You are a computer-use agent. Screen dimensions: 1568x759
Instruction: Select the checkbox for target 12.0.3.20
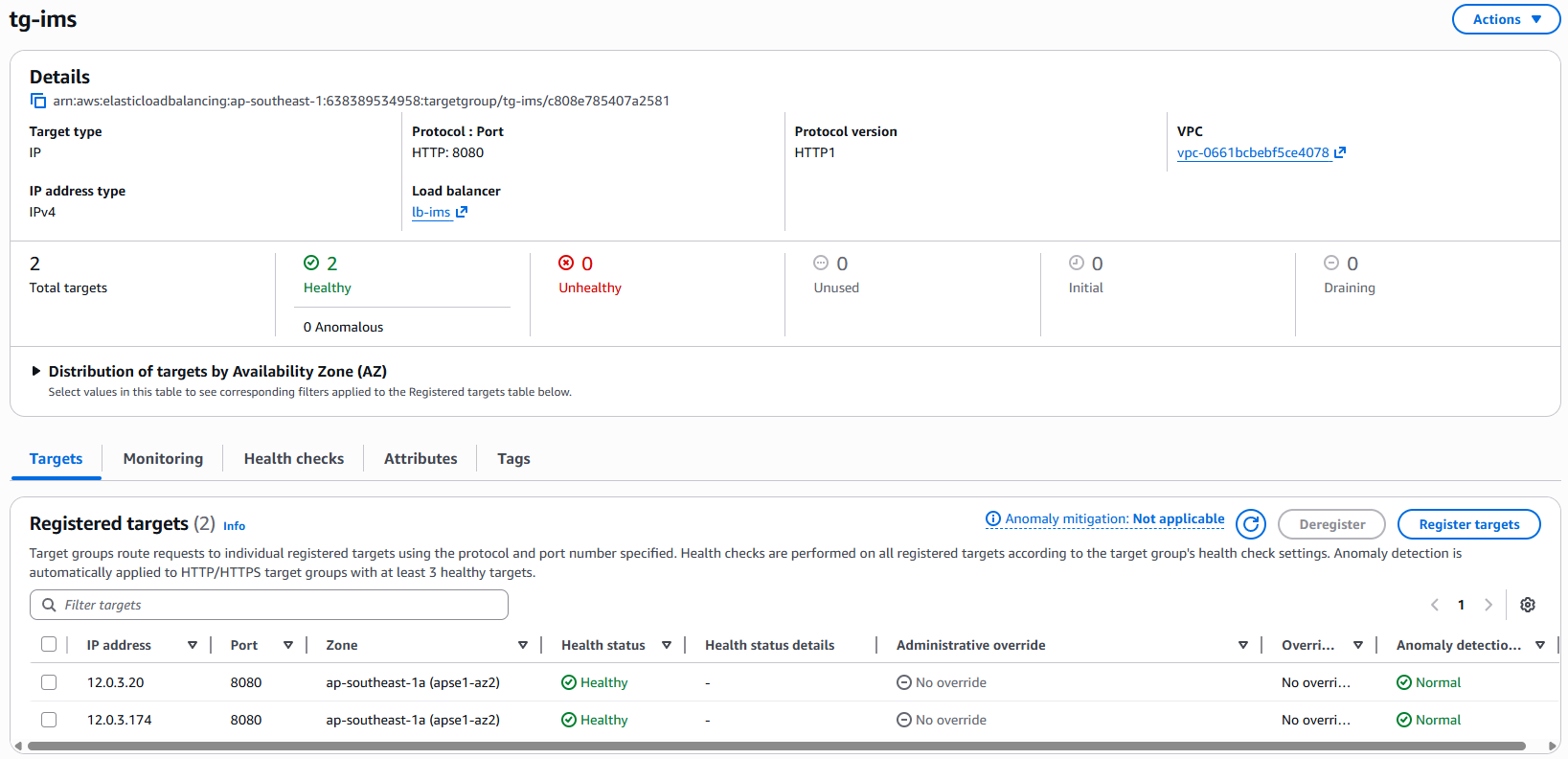49,682
